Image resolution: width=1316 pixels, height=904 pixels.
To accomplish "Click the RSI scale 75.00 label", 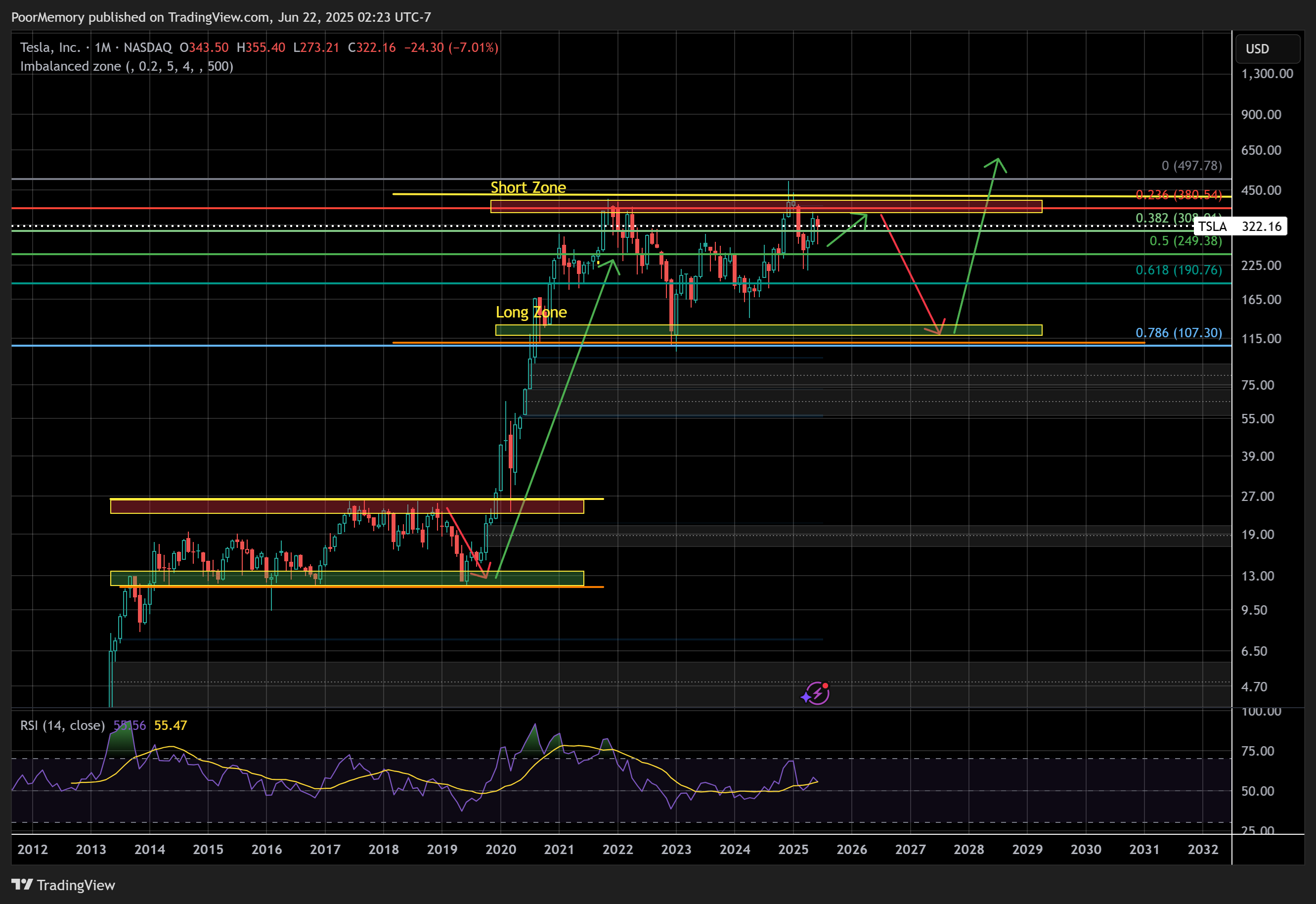I will click(1258, 751).
